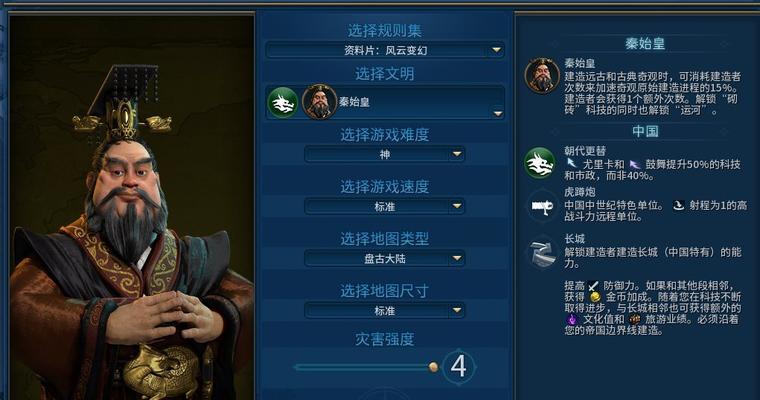The height and width of the screenshot is (400, 760).
Task: Click the gold coin icon in 长城 description
Action: tap(595, 296)
